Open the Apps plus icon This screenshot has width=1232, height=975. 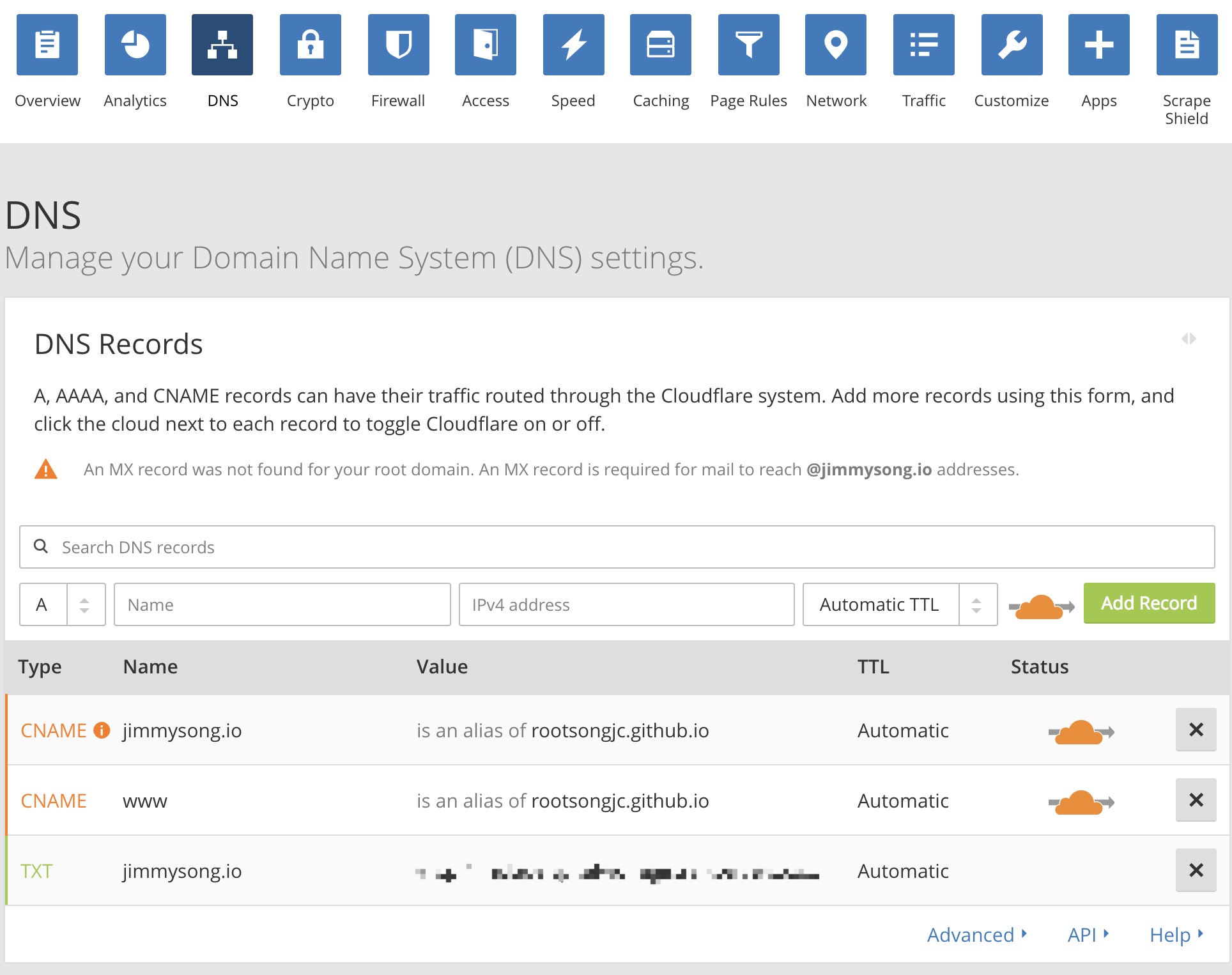tap(1099, 45)
